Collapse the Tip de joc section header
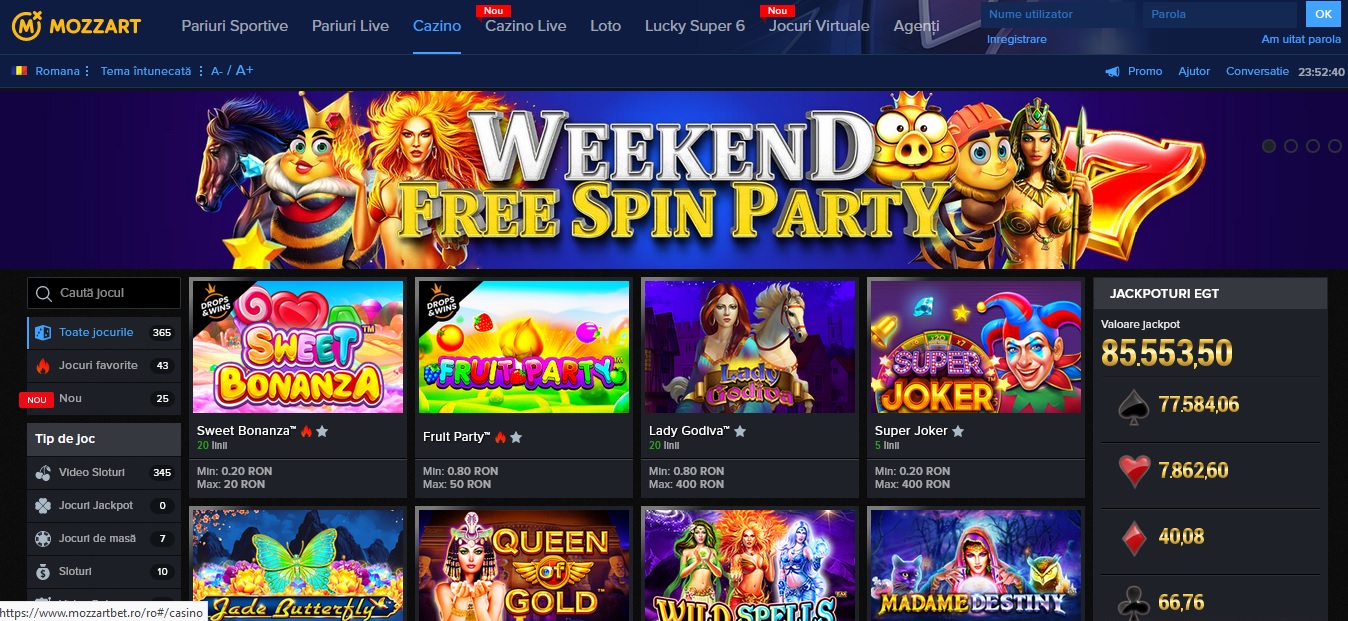The height and width of the screenshot is (621, 1348). tap(104, 439)
